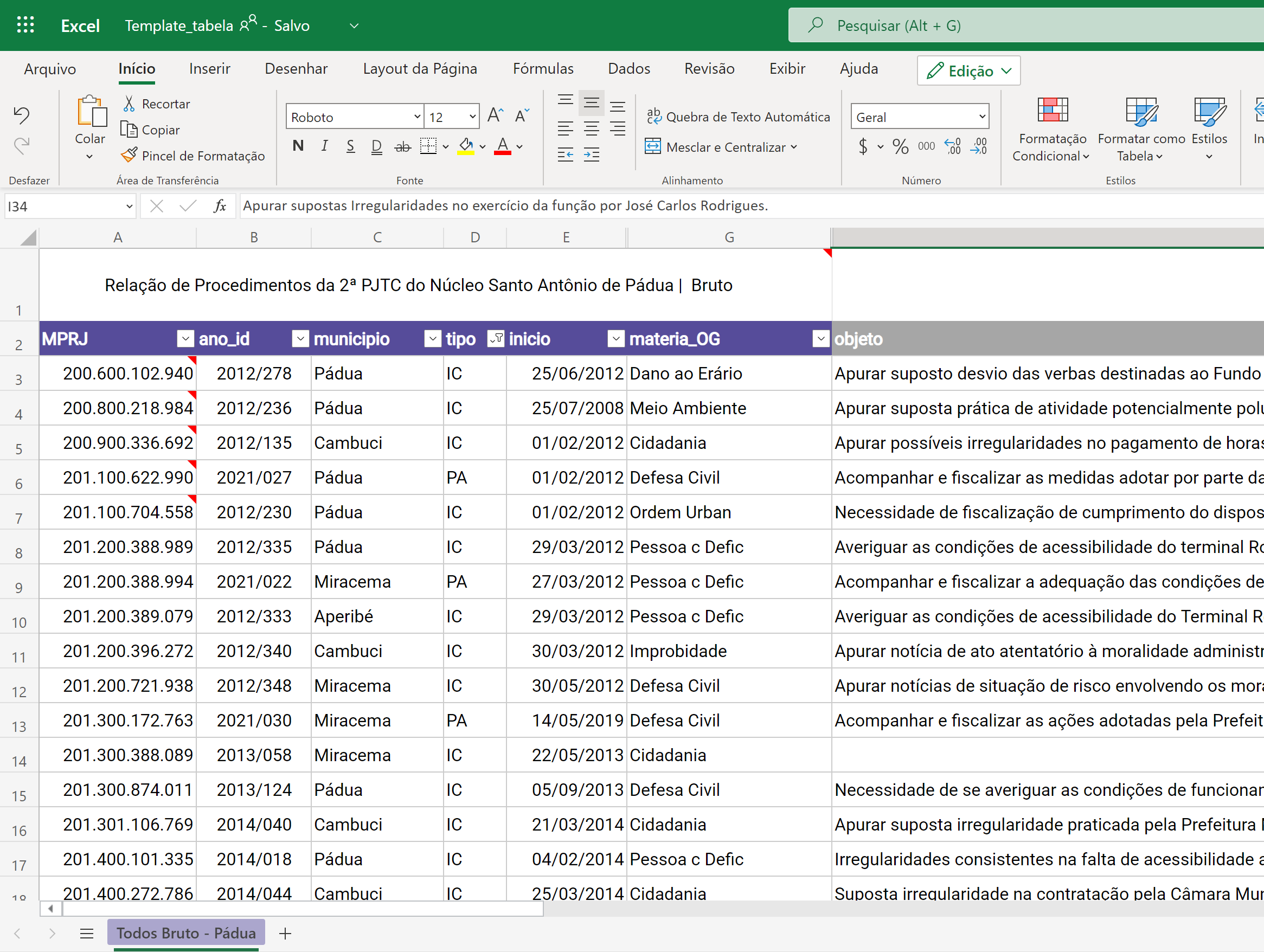Switch to the Dados tab

[629, 68]
